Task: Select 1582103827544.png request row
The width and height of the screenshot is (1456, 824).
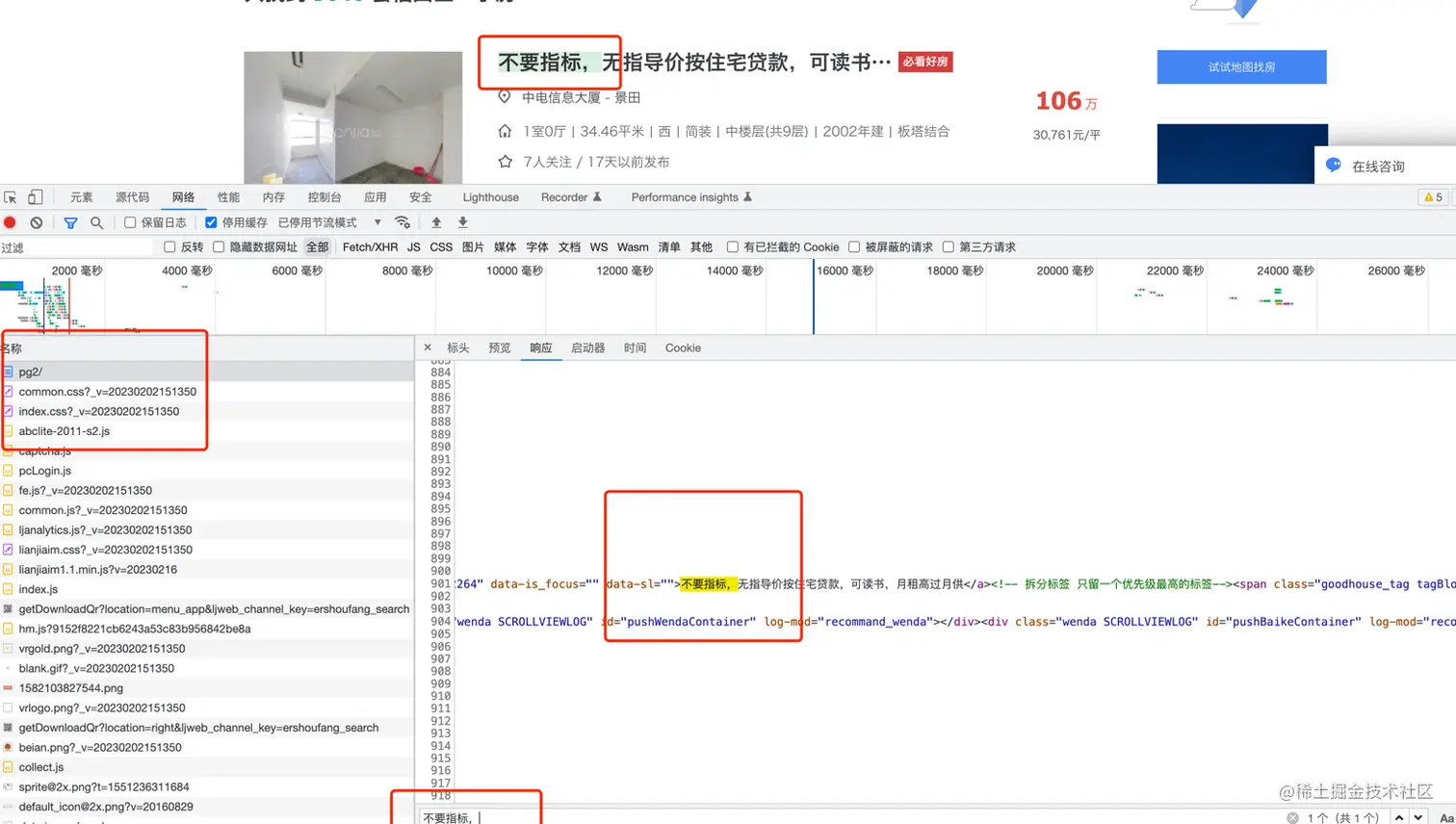Action: (x=207, y=688)
